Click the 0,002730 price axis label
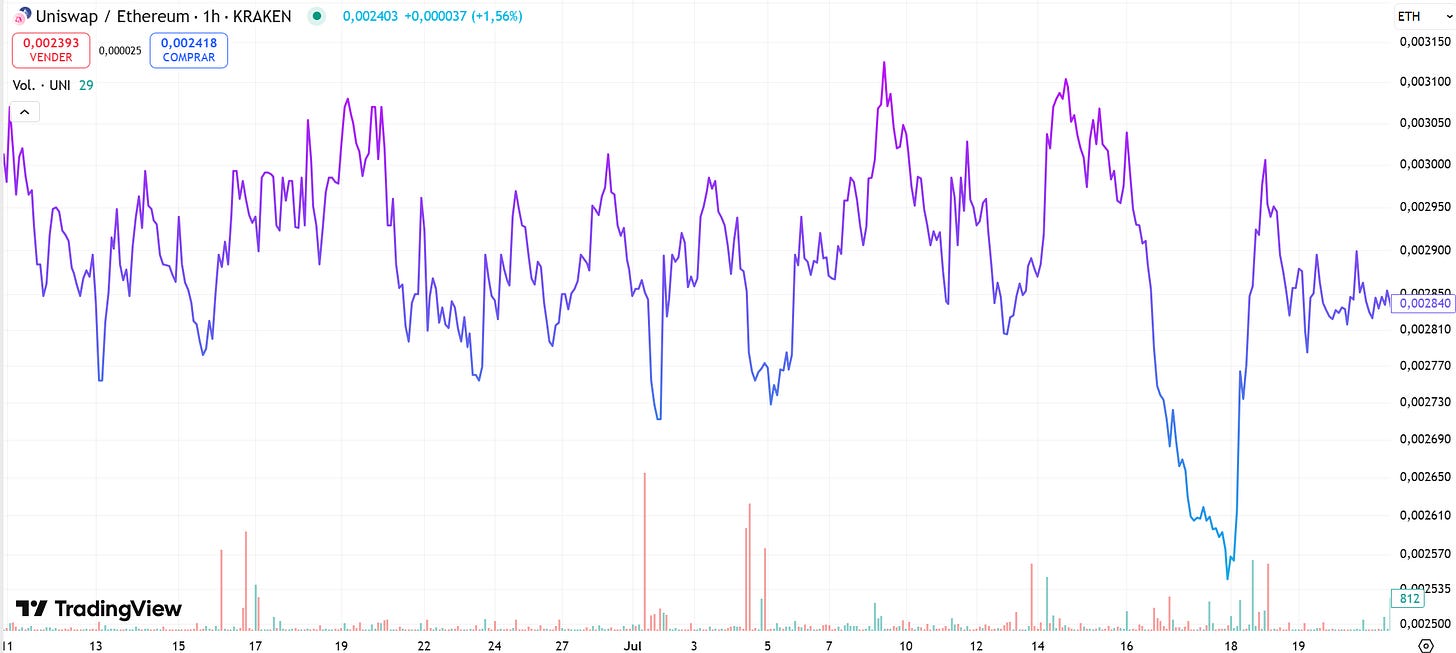The height and width of the screenshot is (653, 1456). [1424, 402]
